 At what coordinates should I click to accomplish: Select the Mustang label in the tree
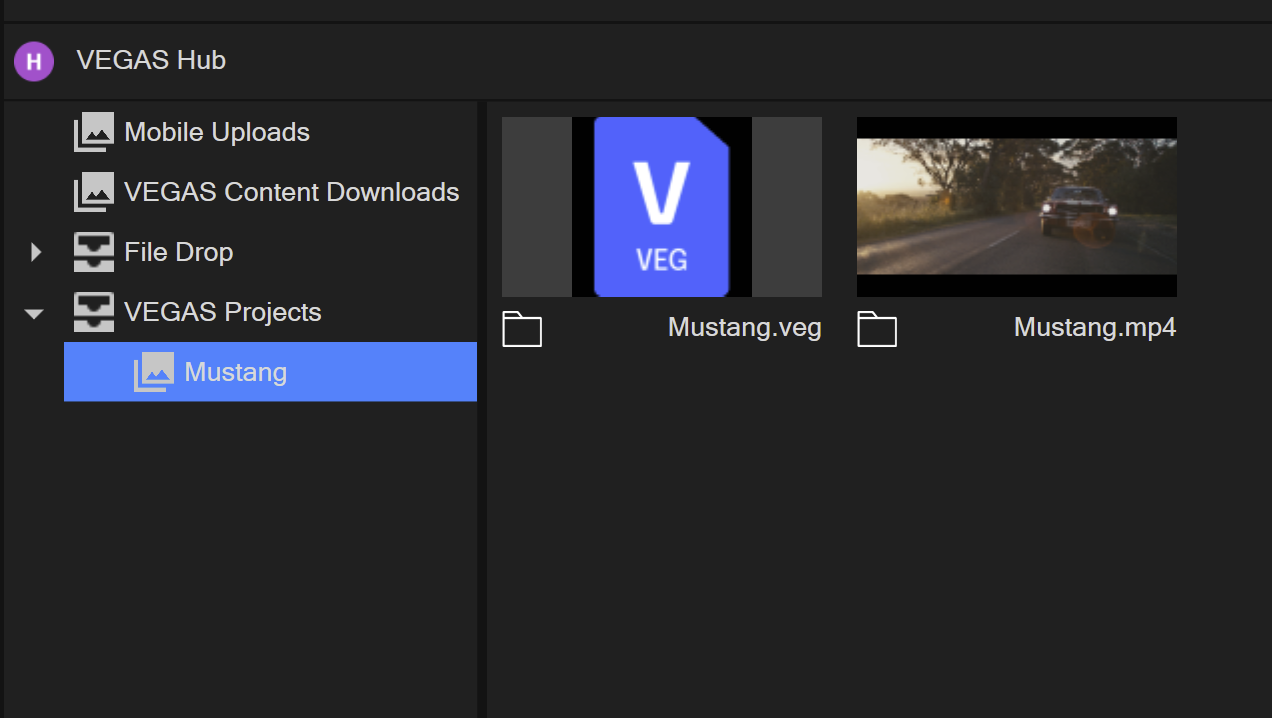click(x=235, y=372)
